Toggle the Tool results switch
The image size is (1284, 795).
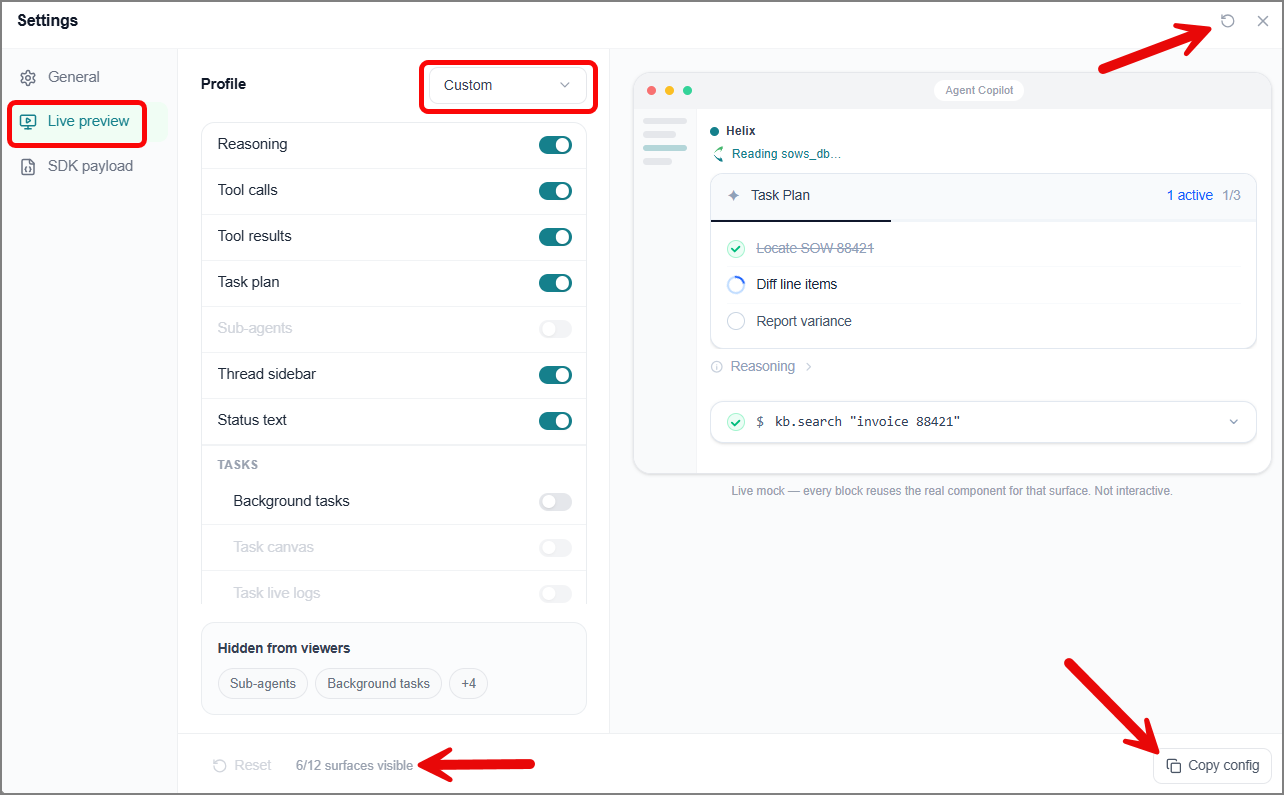555,237
